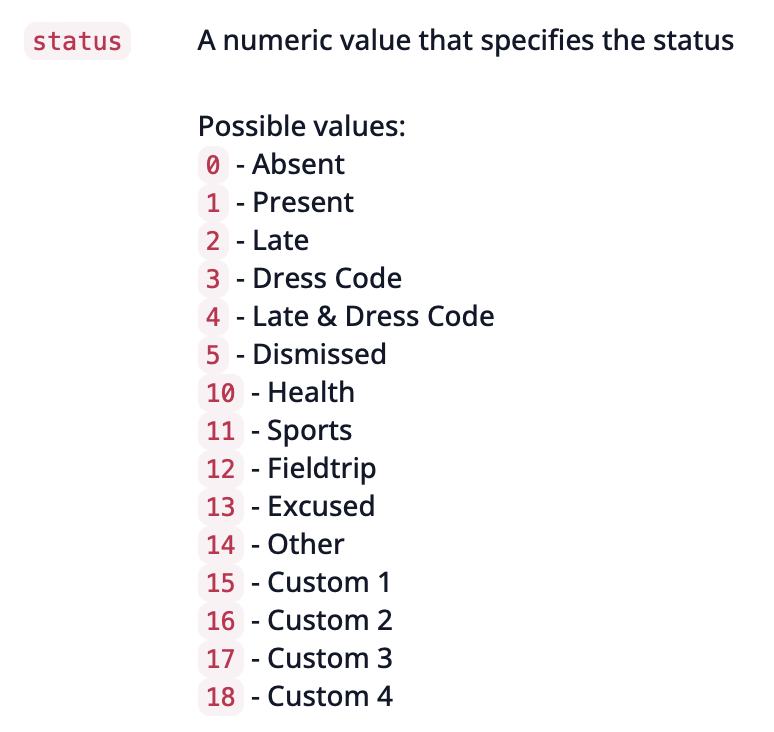Click the 5 code badge for Dismissed
The image size is (774, 732).
coord(213,355)
